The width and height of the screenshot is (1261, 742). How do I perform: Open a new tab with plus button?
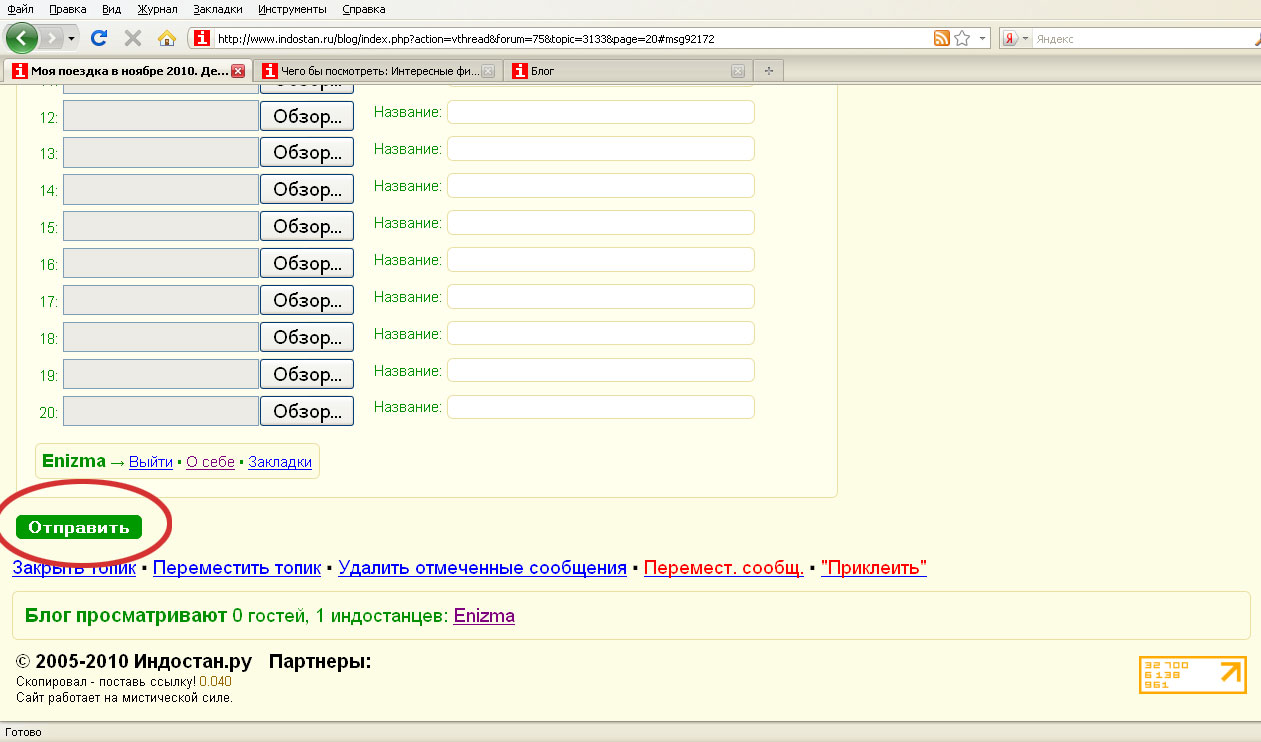tap(768, 71)
